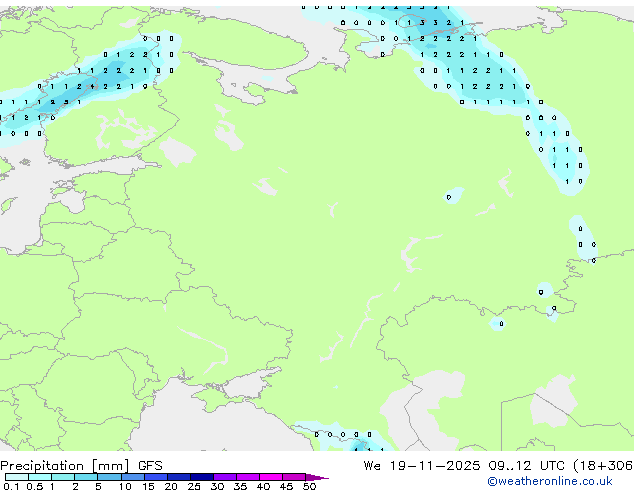Pick the 20–25 mm legend color
The image size is (634, 490).
pos(179,477)
